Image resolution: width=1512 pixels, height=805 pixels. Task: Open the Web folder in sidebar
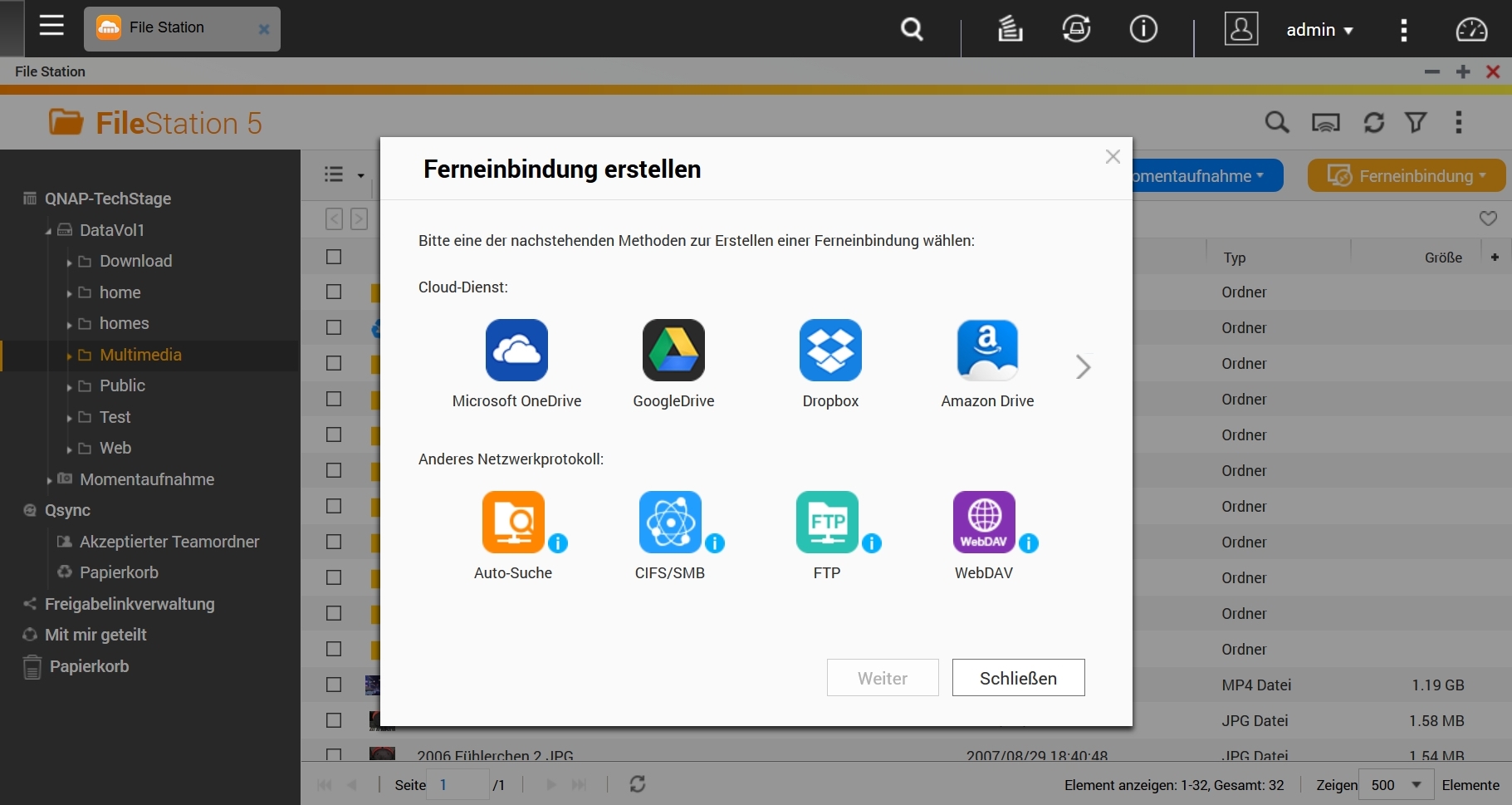point(115,448)
